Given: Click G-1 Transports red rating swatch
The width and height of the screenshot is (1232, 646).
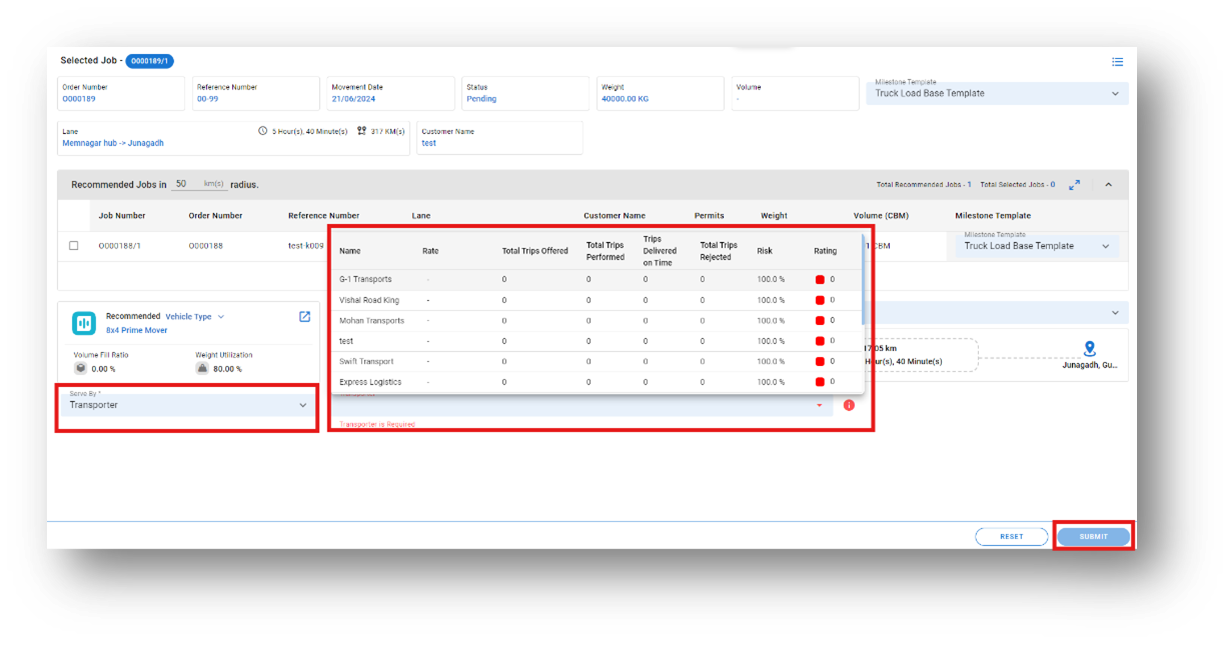Looking at the screenshot, I should click(x=820, y=279).
